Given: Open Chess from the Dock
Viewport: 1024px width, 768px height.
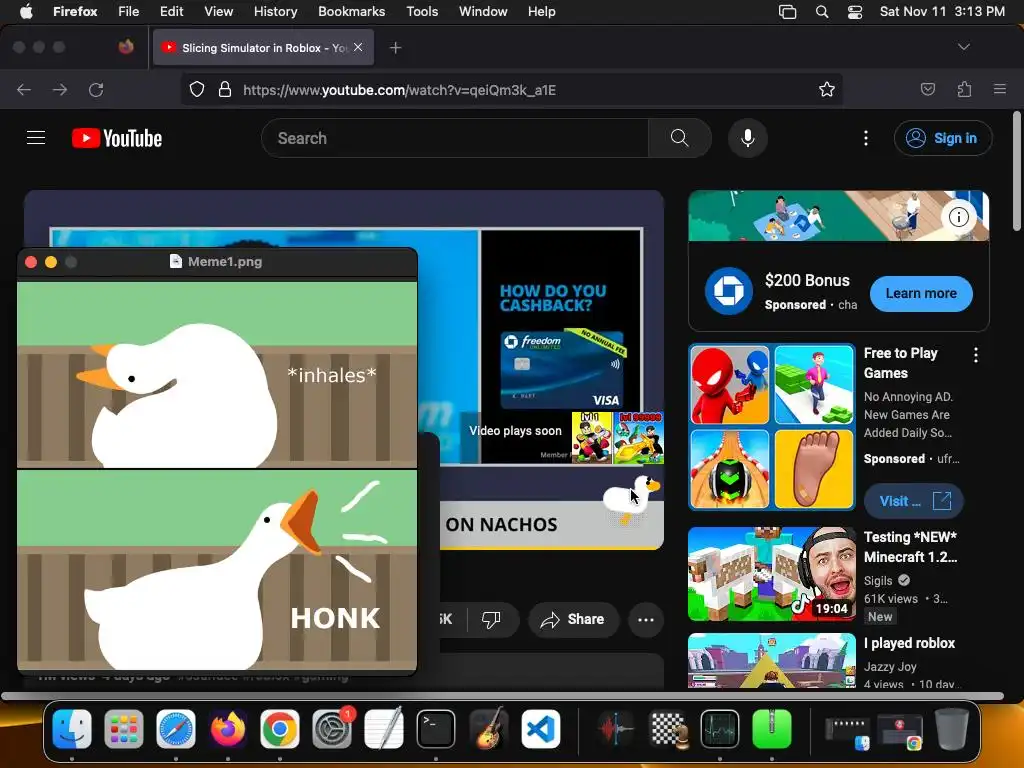Looking at the screenshot, I should (668, 728).
